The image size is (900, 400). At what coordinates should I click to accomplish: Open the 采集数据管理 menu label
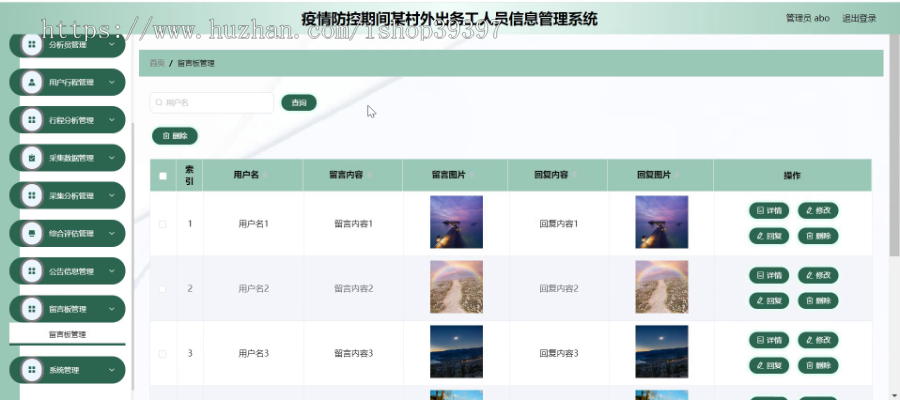click(x=71, y=158)
